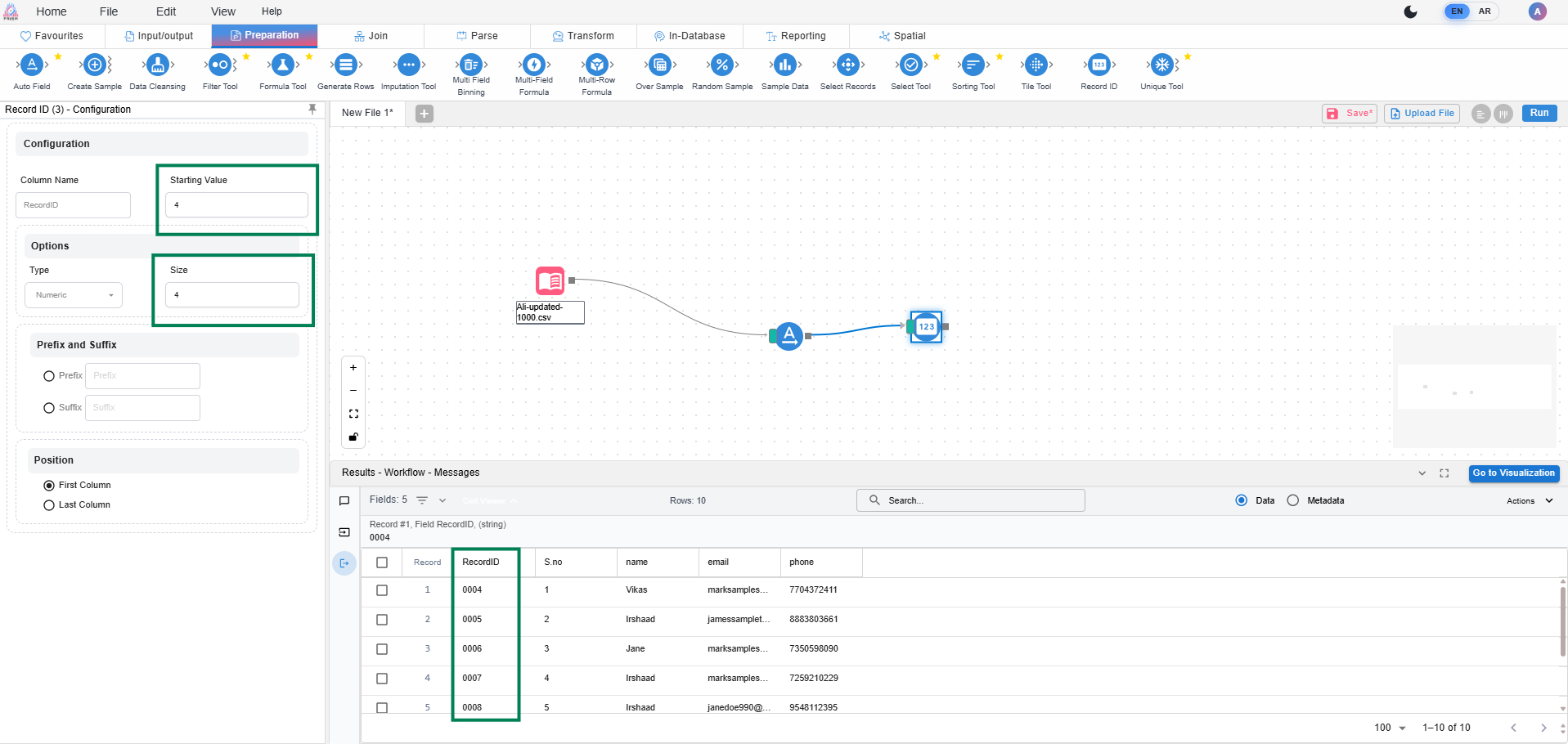Check the checkbox for record row 1
This screenshot has width=1568, height=744.
[382, 590]
